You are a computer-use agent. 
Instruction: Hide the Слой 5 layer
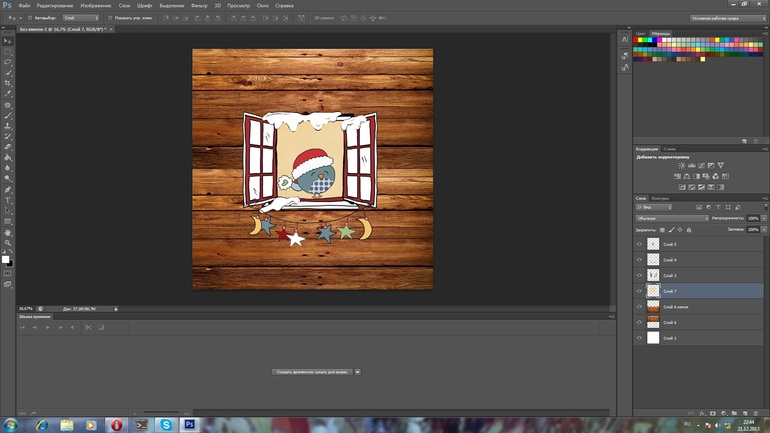[x=639, y=244]
